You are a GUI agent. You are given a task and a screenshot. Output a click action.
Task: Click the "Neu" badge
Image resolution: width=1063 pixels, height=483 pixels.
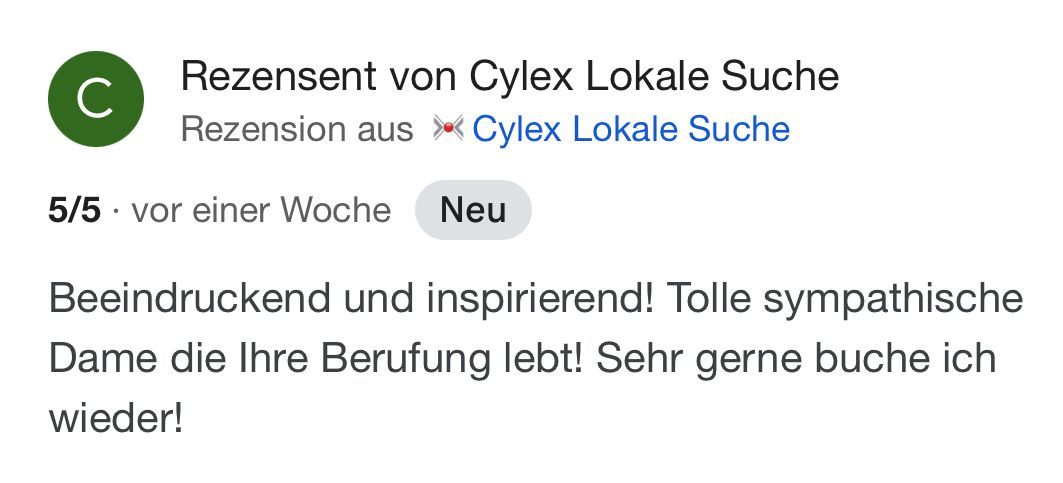473,210
